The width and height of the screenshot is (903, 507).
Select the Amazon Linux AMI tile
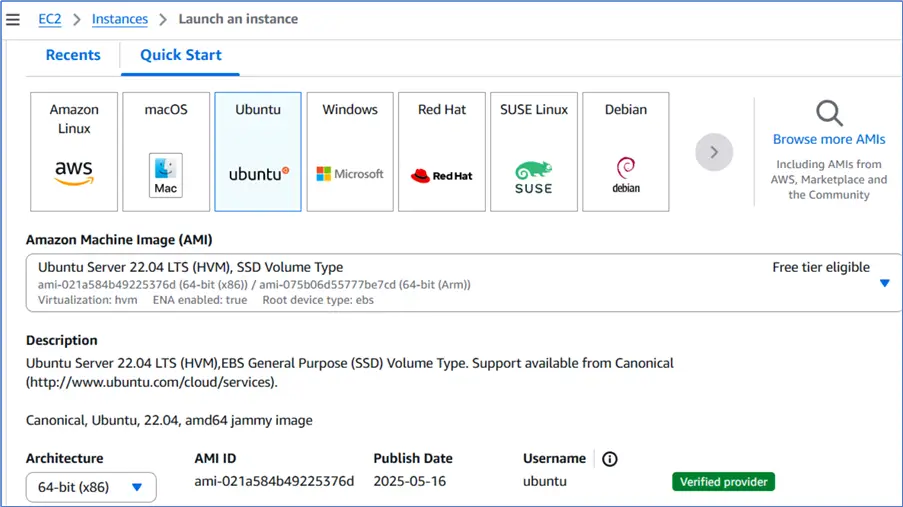(74, 152)
